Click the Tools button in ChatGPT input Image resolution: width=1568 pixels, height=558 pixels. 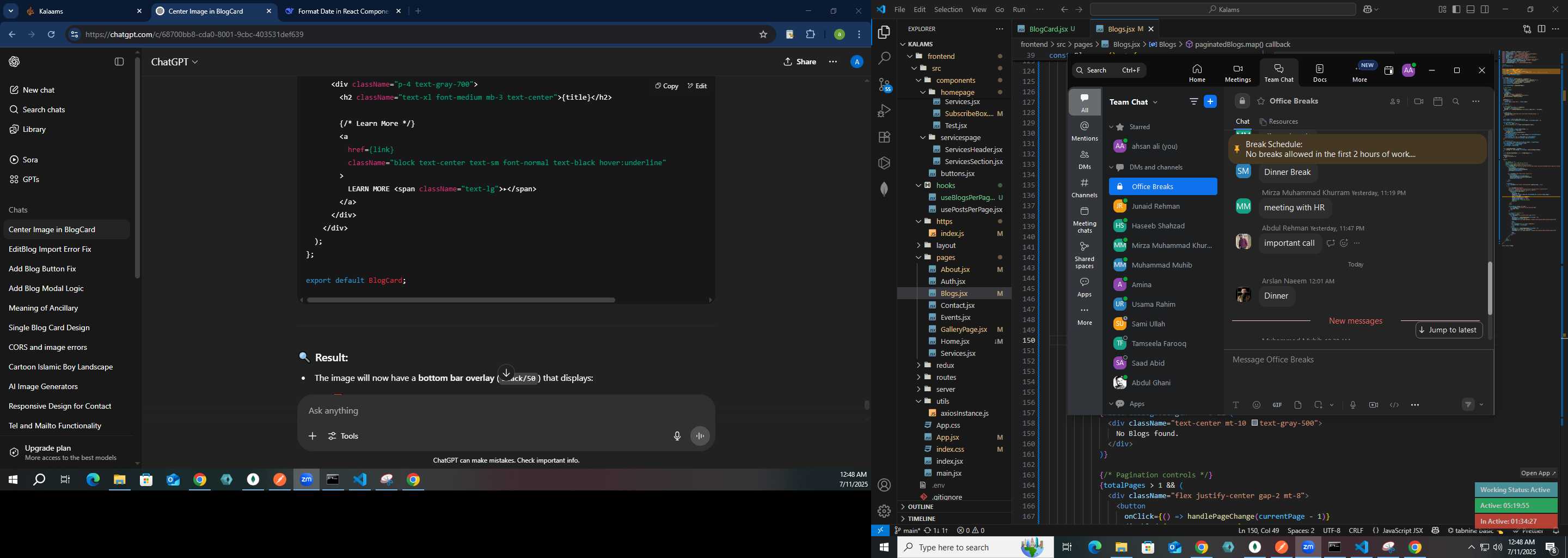click(344, 436)
